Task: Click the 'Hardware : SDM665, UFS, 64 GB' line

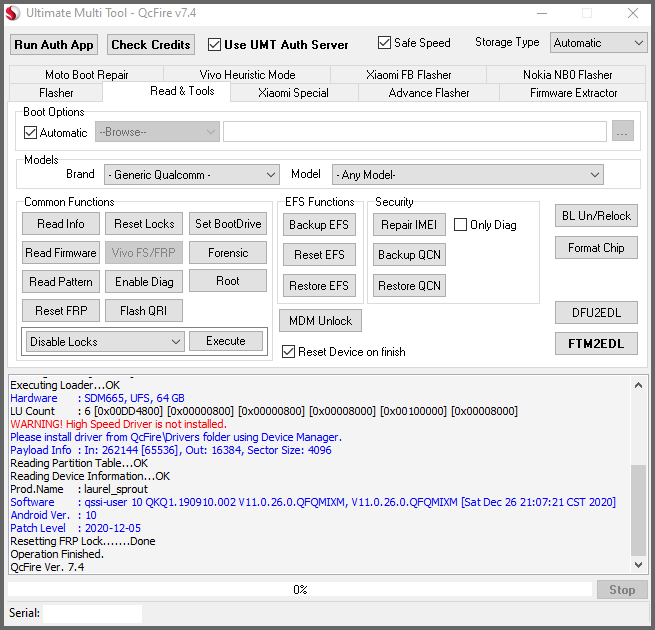Action: (97, 398)
